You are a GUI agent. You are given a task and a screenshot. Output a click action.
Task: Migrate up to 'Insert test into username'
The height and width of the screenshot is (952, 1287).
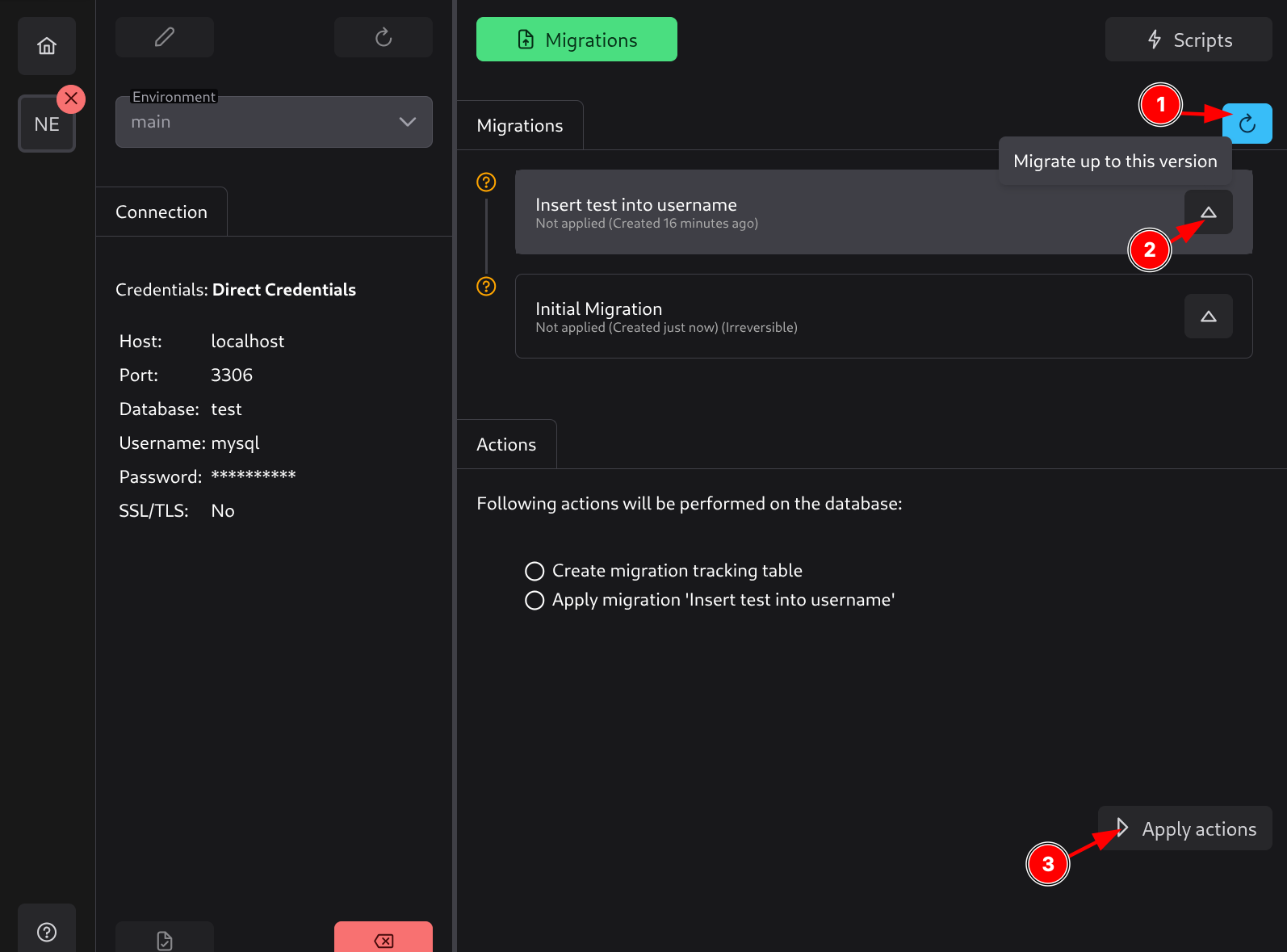[1208, 212]
